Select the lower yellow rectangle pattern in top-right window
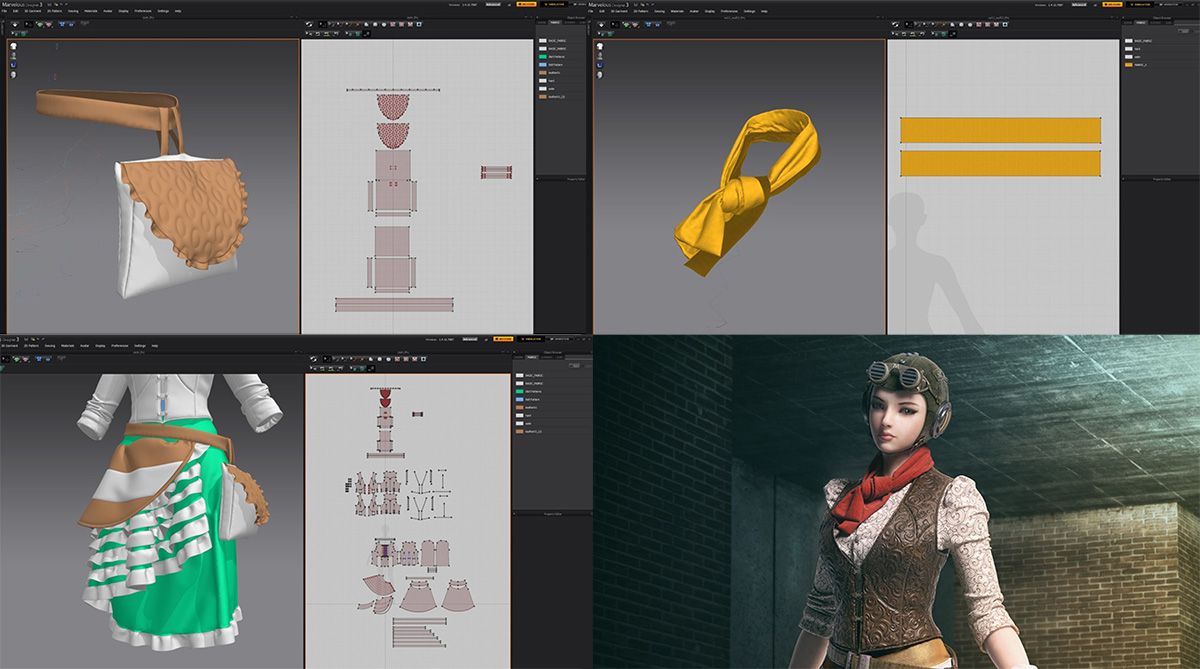 (x=1000, y=164)
